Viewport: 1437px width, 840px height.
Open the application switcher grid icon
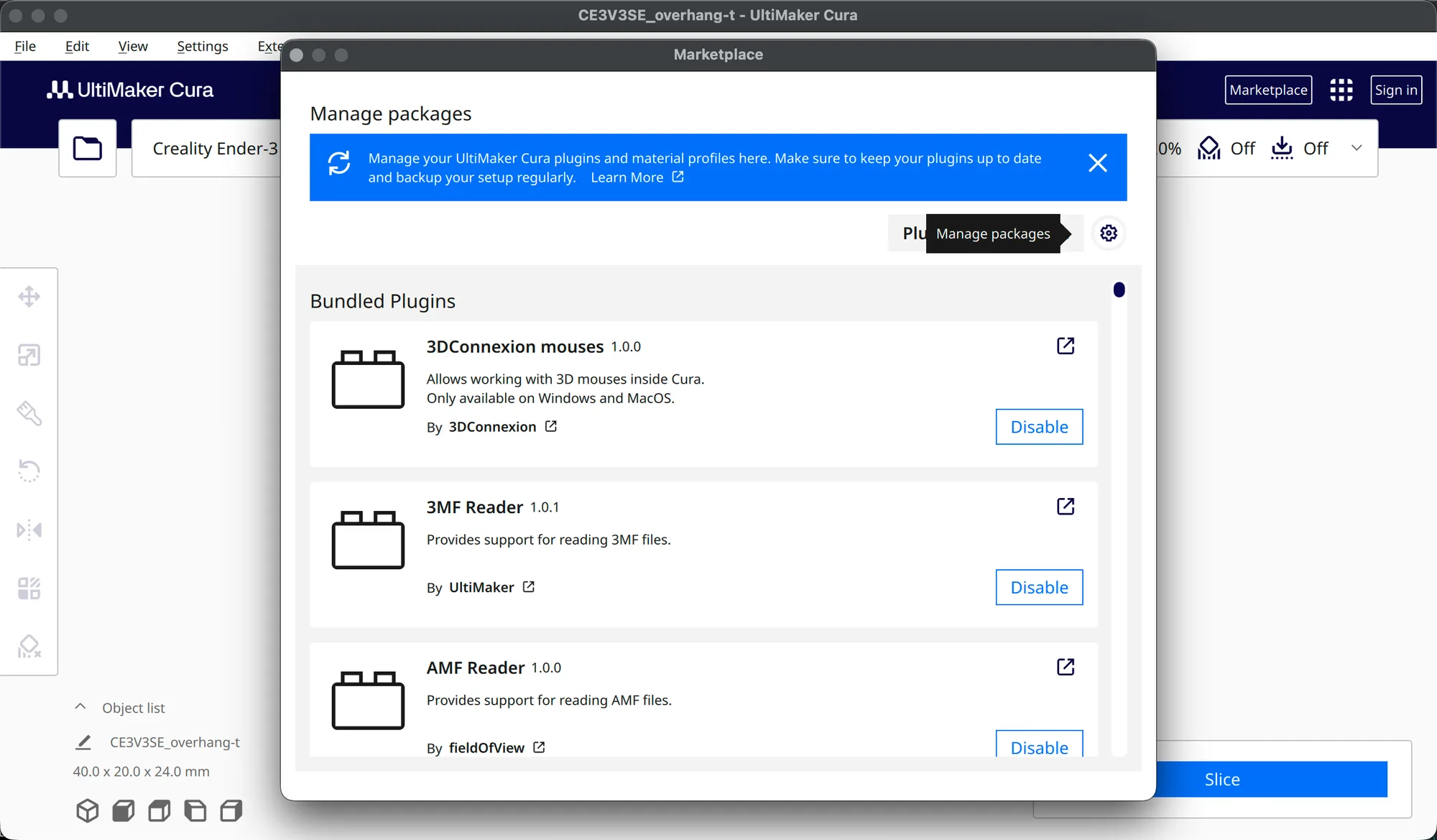(1341, 90)
